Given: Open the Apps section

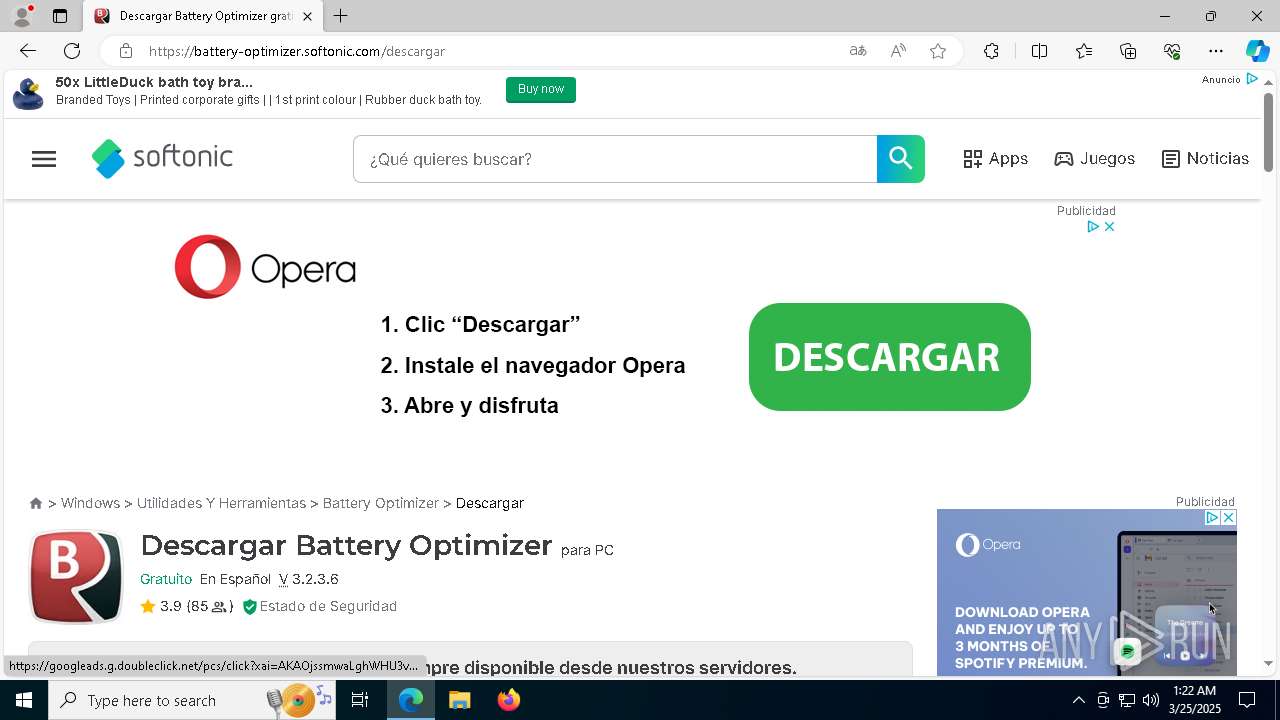Looking at the screenshot, I should coord(996,159).
